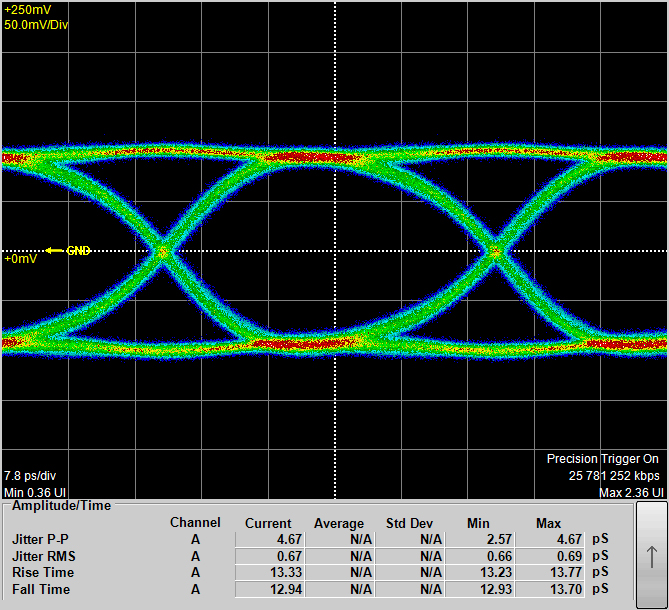Click the 25 781 252 kbps bit rate

(614, 476)
